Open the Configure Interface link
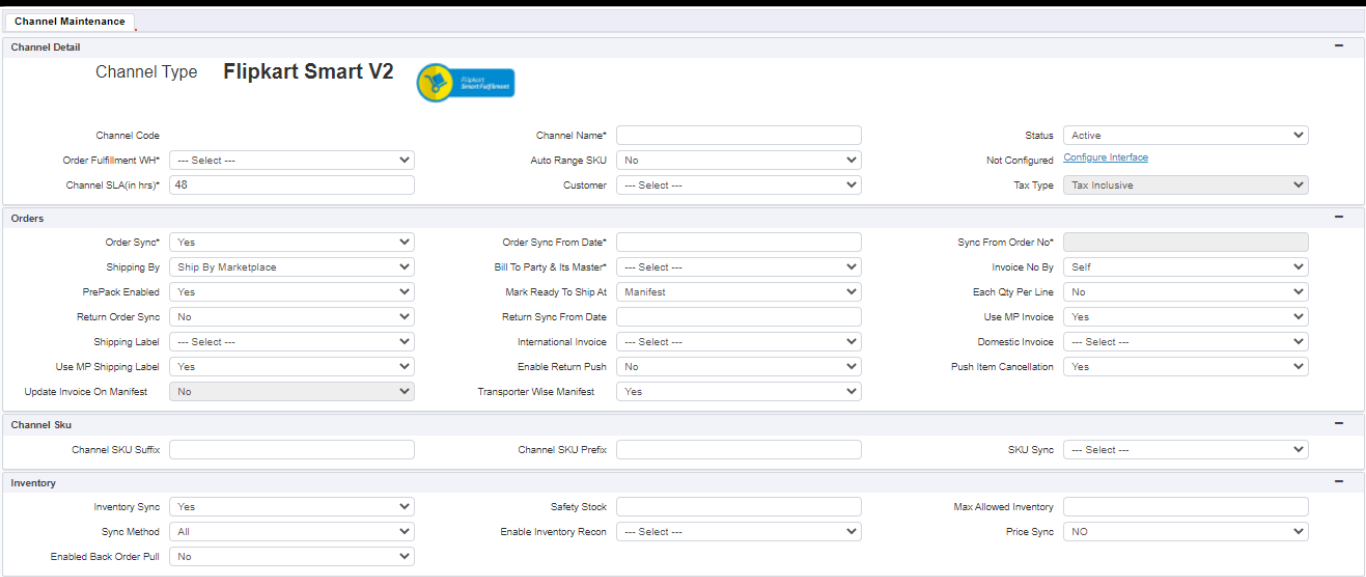Screen dimensions: 1366x577 coord(1105,158)
